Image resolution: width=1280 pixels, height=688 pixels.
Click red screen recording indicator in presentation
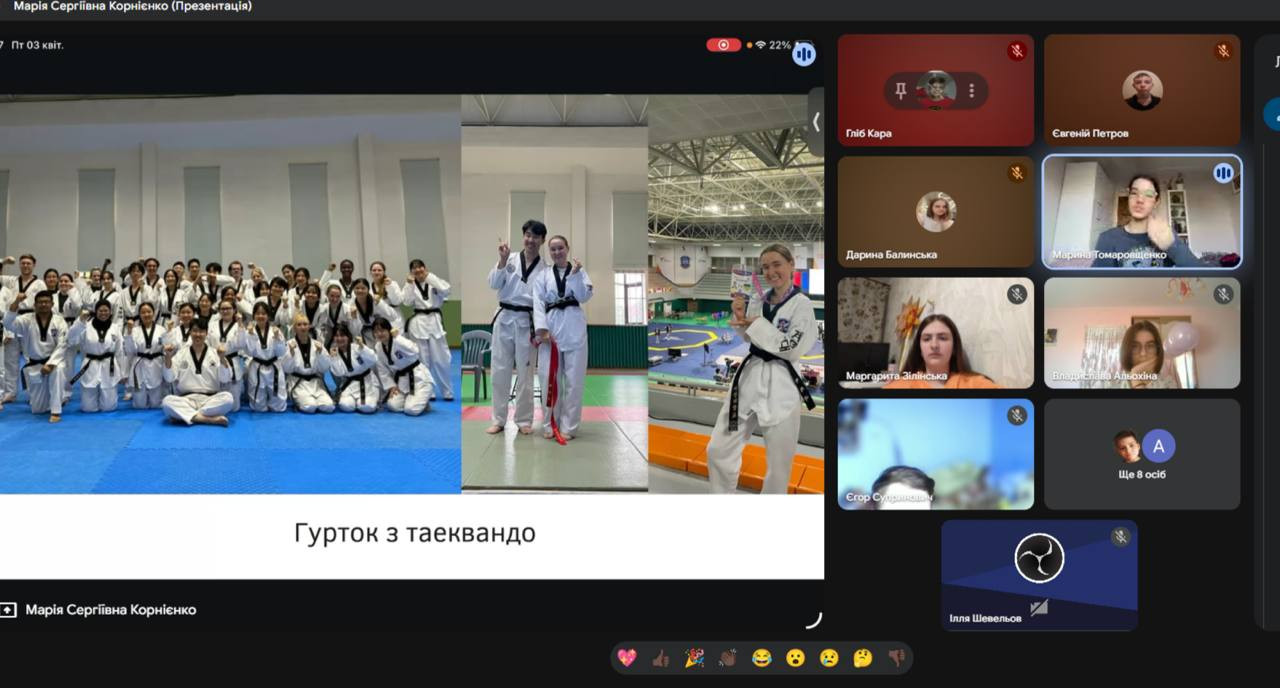point(724,45)
